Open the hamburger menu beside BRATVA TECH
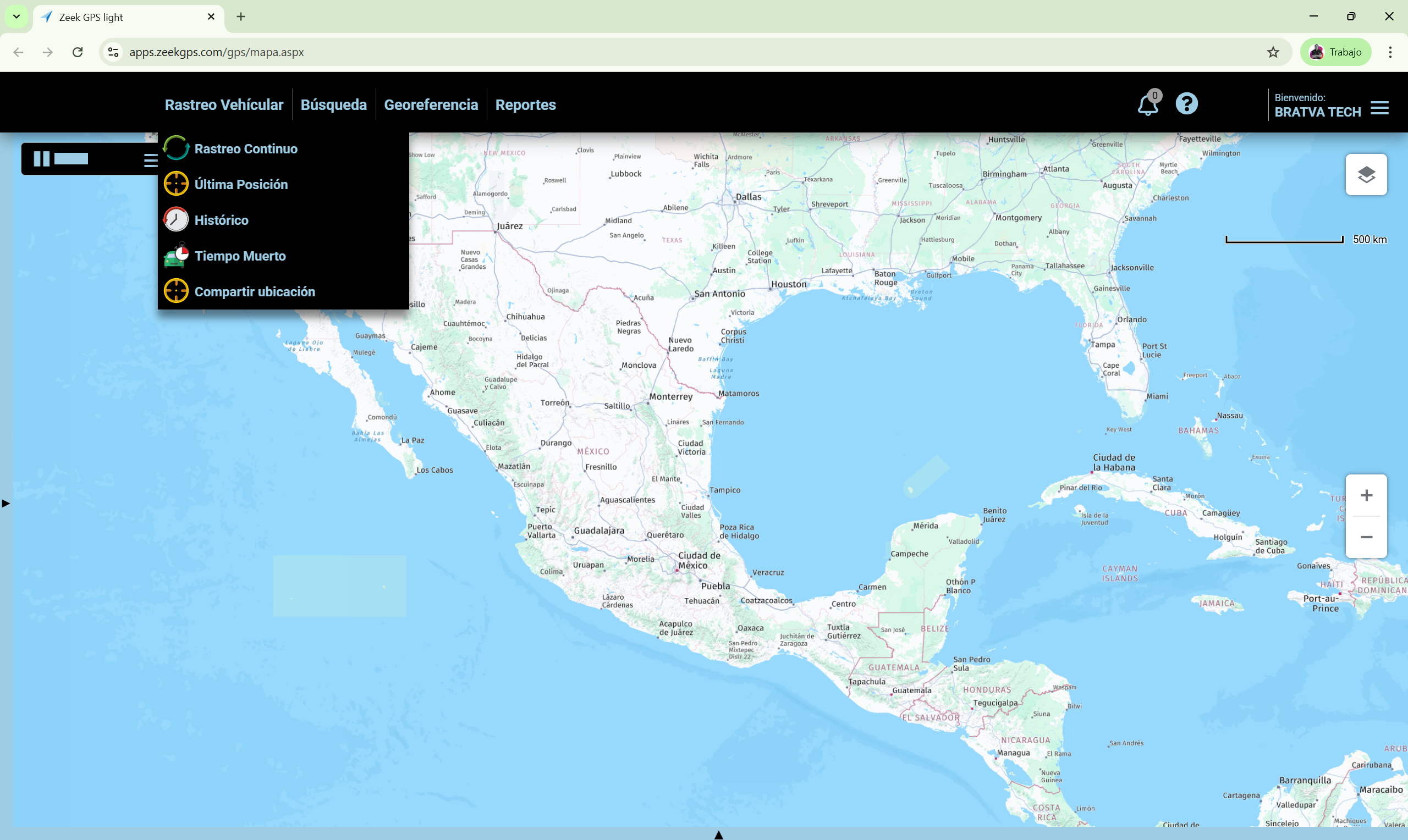This screenshot has width=1408, height=840. 1379,108
